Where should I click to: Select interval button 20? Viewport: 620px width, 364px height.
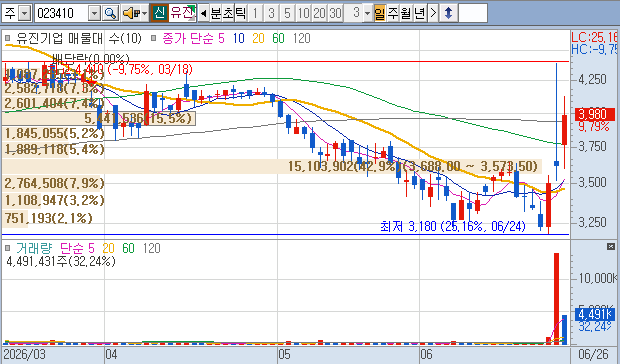pos(319,13)
